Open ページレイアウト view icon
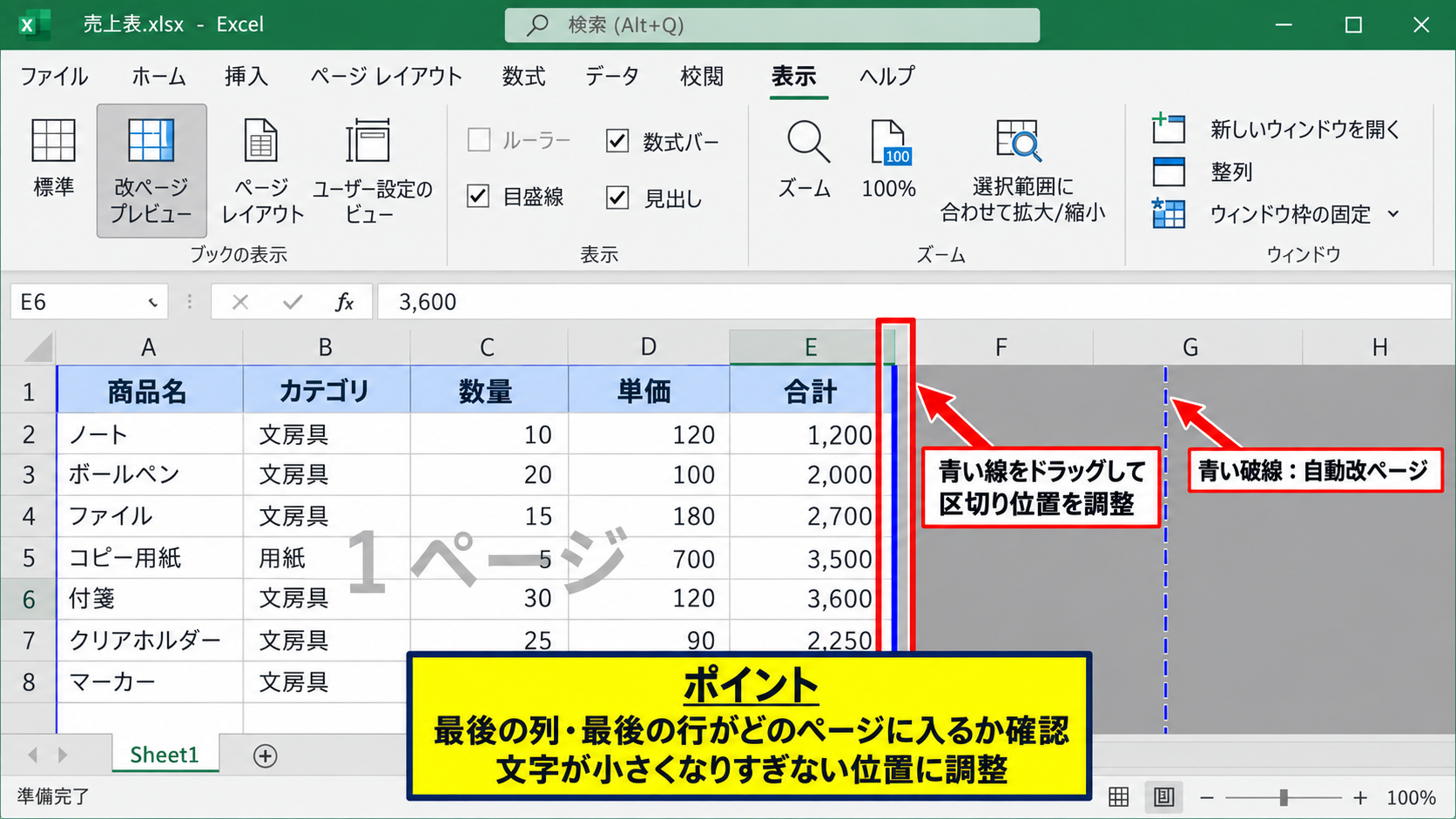Screen dimensions: 1456x819 pyautogui.click(x=260, y=141)
